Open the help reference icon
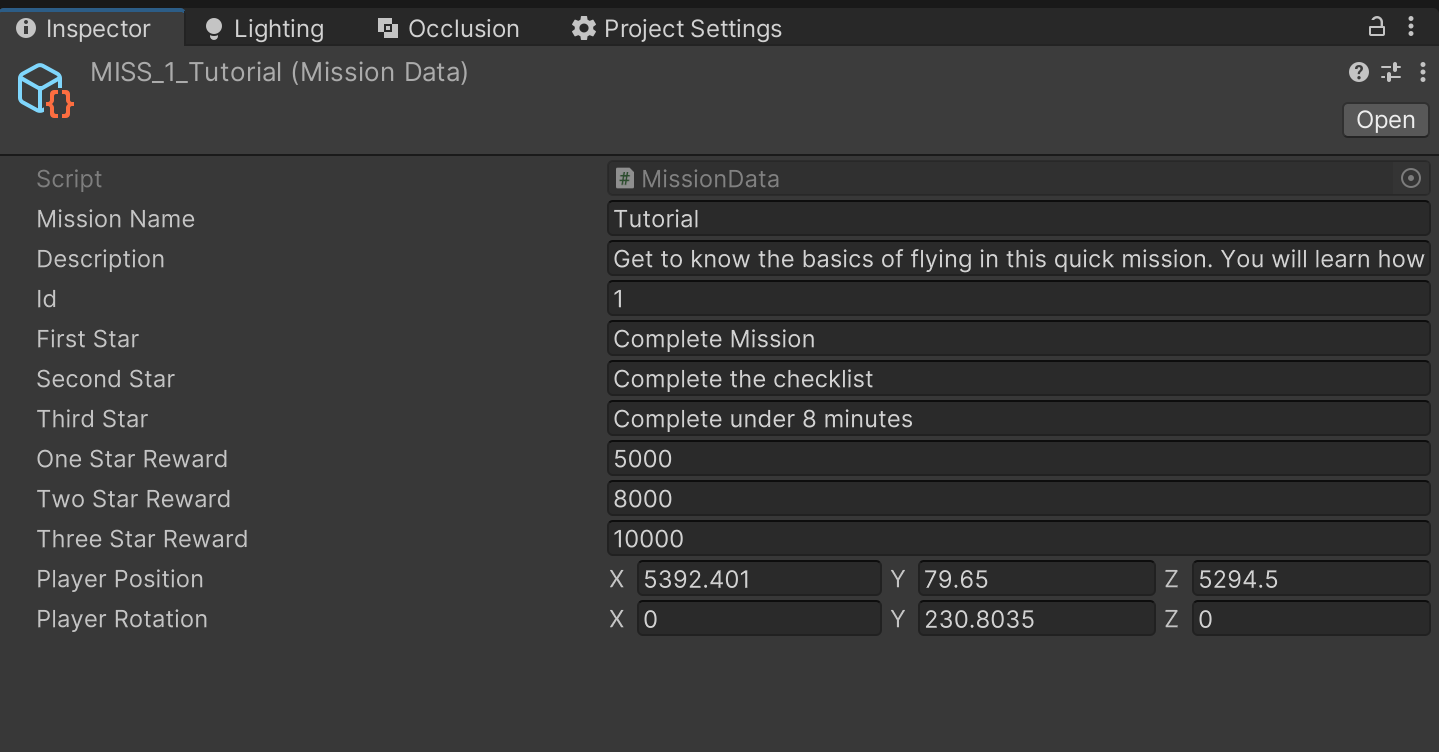 1358,72
